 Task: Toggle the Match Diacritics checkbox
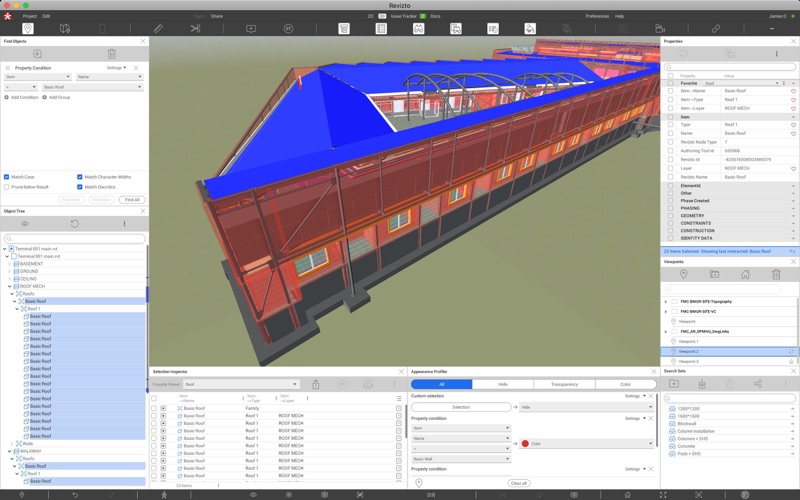pyautogui.click(x=80, y=186)
